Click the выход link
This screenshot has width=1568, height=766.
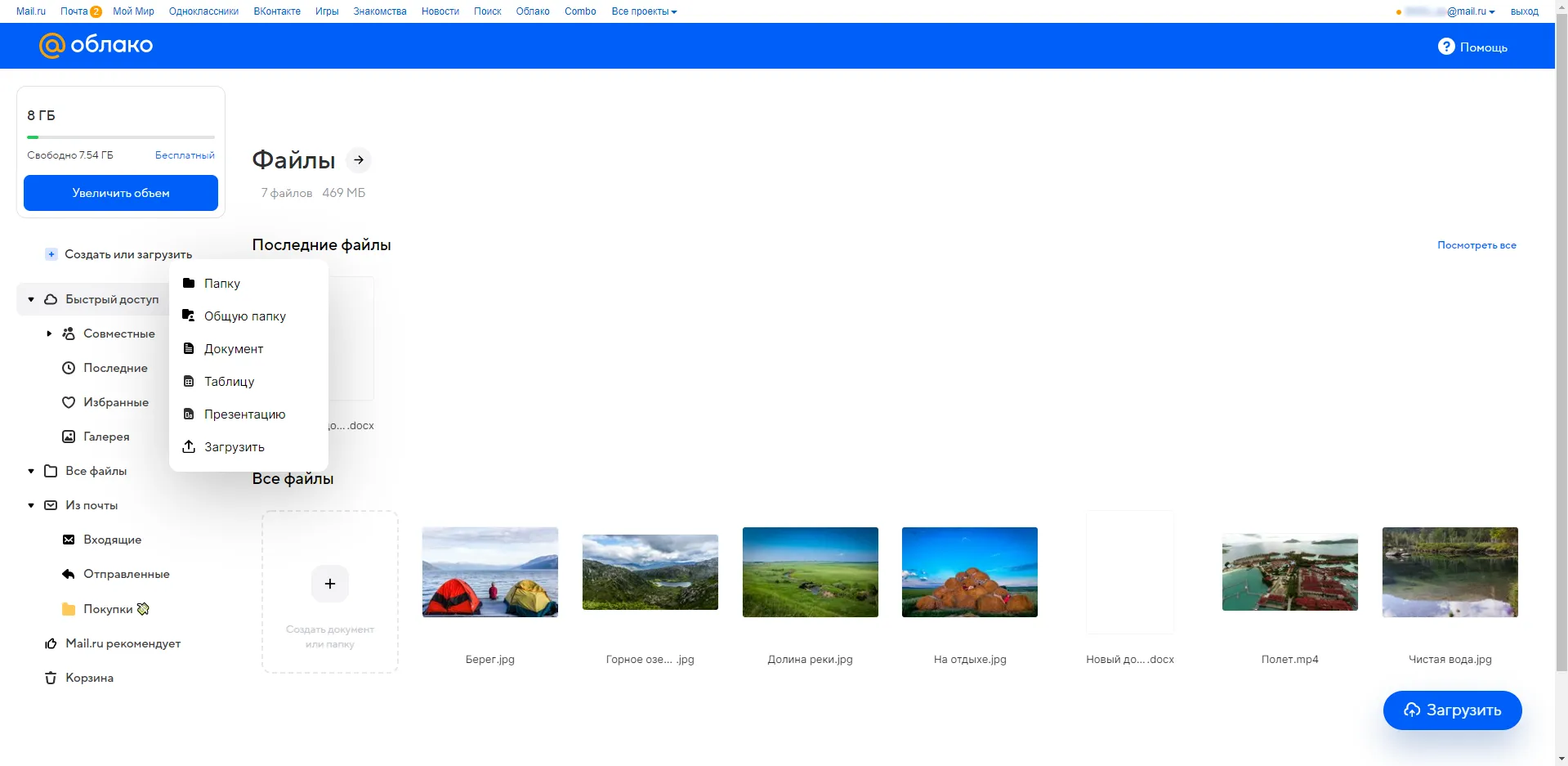coord(1524,11)
